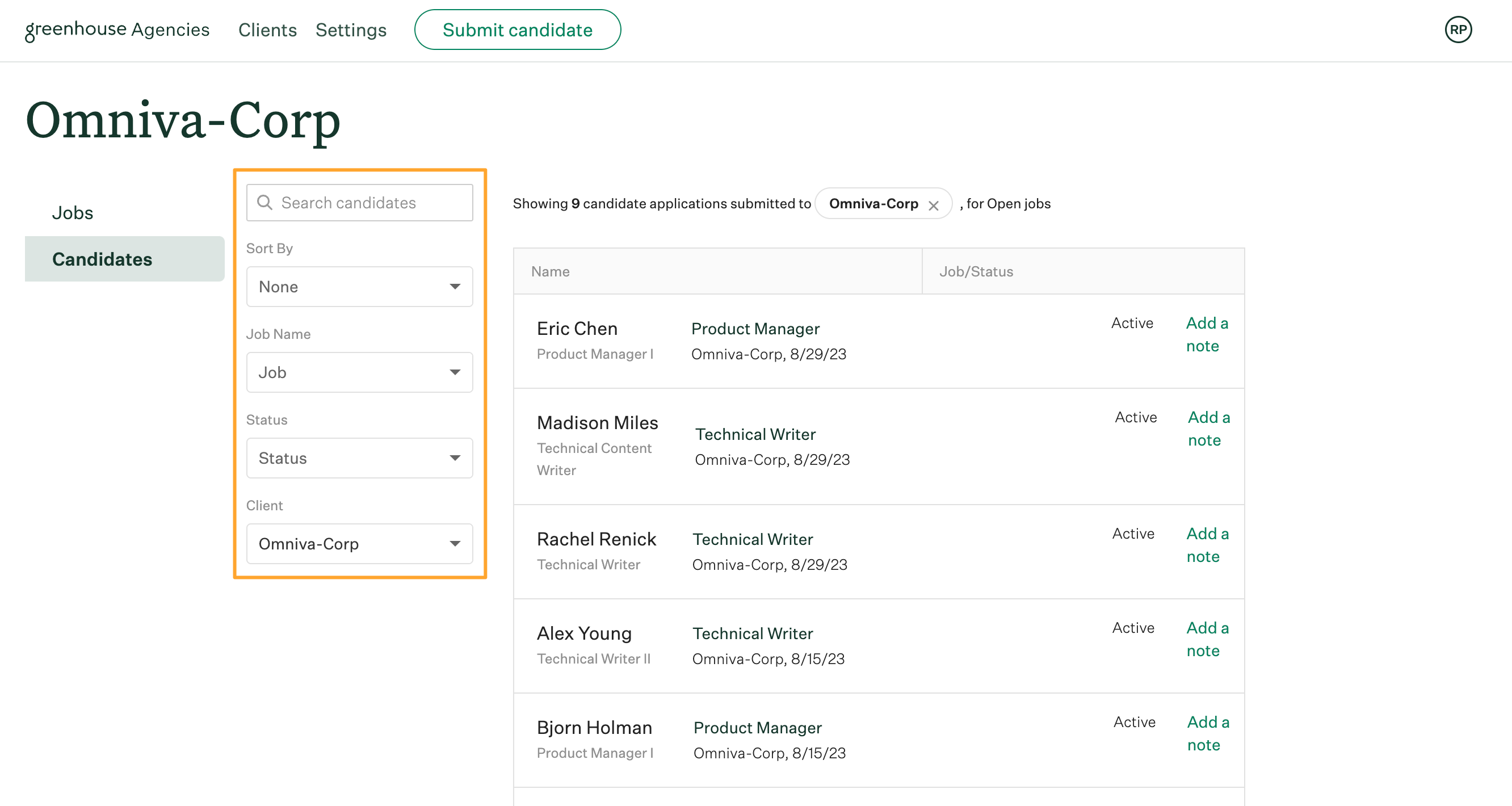This screenshot has width=1512, height=806.
Task: Open the Clients menu
Action: coord(268,30)
